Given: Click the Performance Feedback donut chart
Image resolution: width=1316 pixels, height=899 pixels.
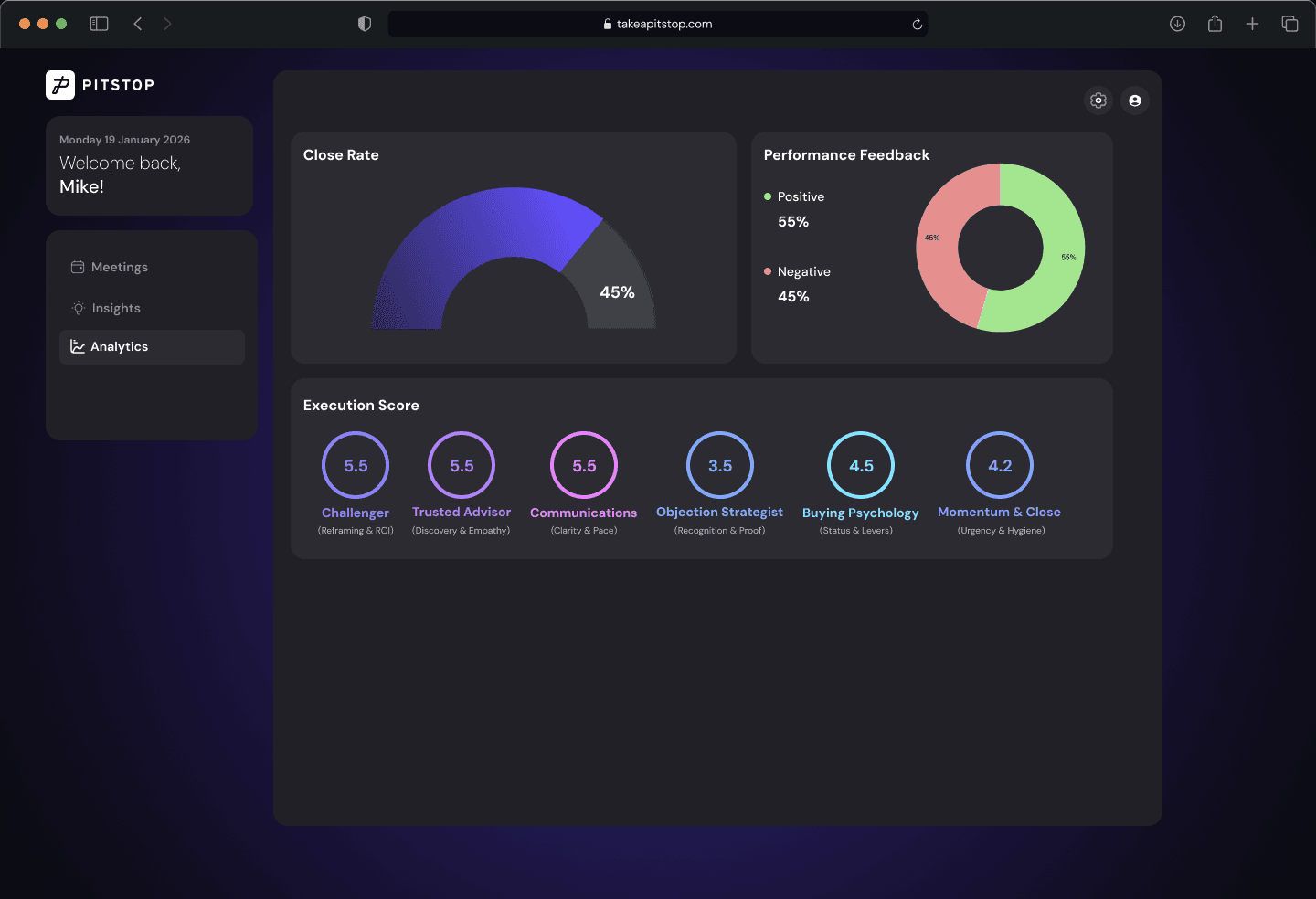Looking at the screenshot, I should [1001, 247].
